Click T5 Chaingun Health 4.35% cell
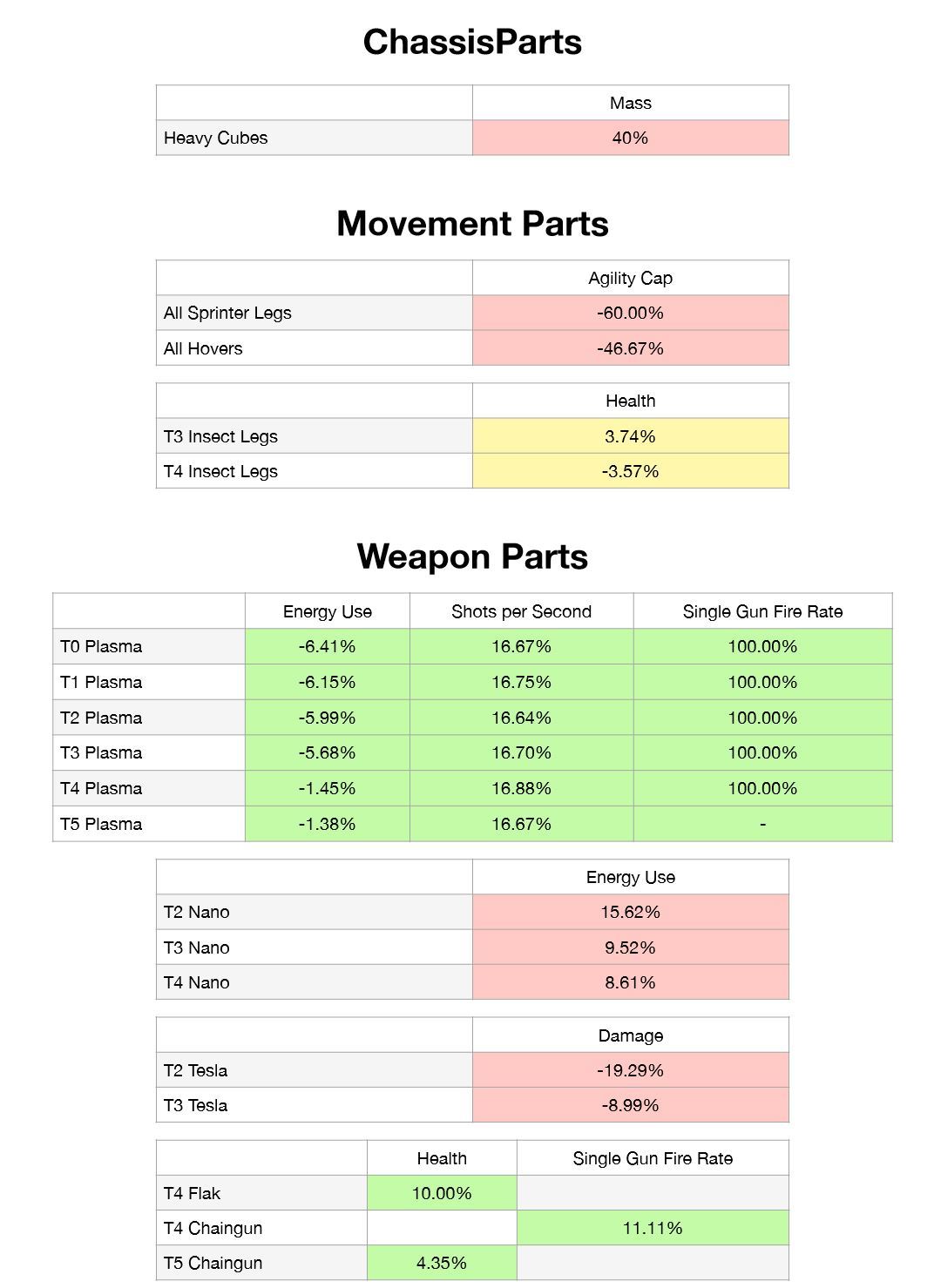The width and height of the screenshot is (934, 1288). tap(442, 1263)
